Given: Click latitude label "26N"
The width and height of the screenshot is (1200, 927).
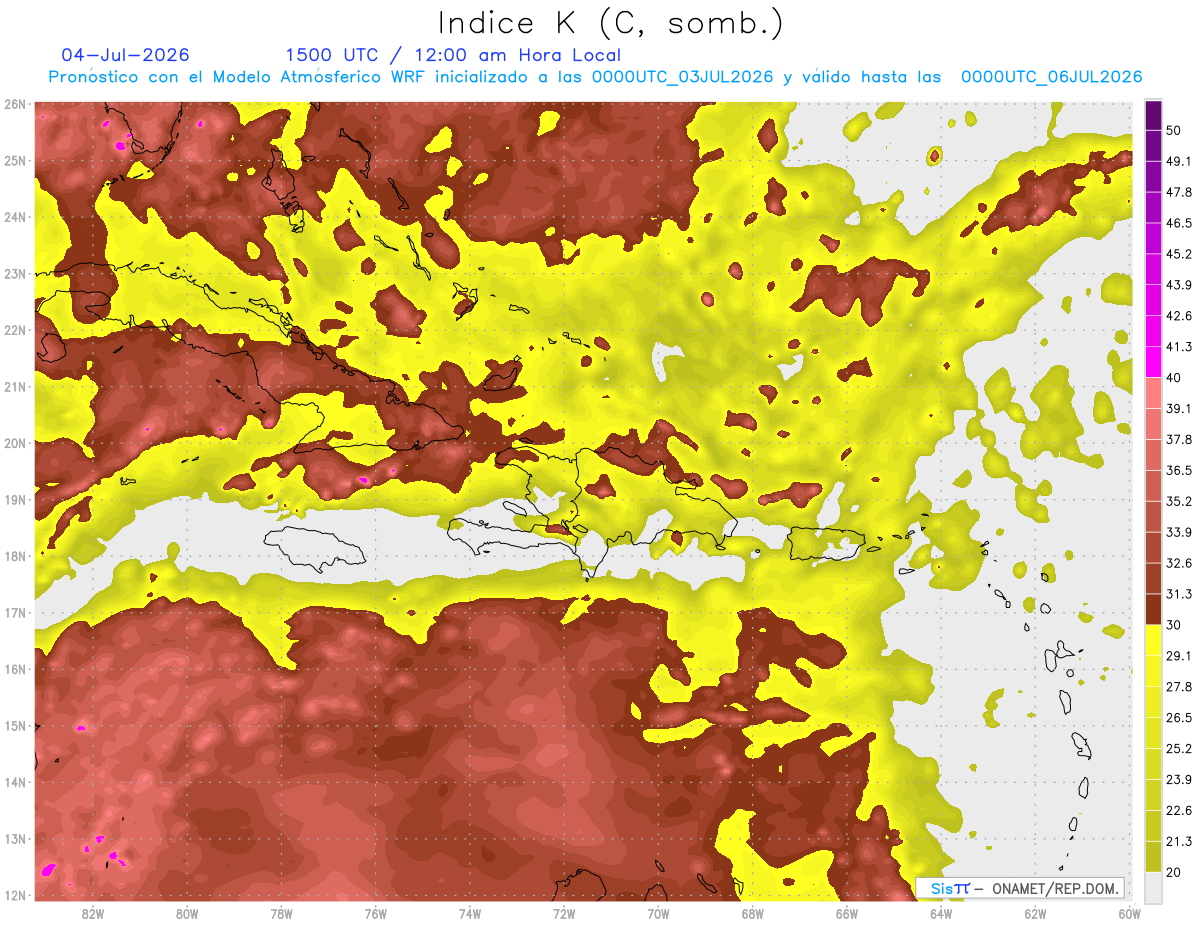Looking at the screenshot, I should tap(15, 104).
